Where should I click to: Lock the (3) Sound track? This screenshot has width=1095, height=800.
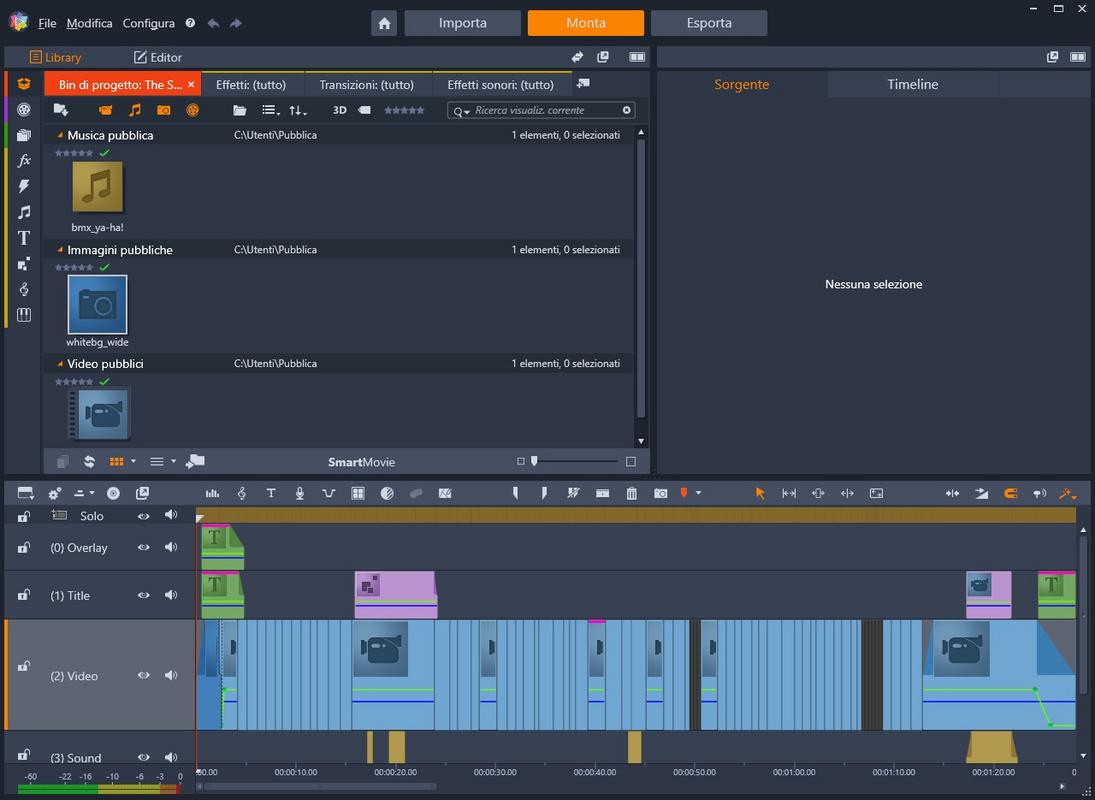23,755
